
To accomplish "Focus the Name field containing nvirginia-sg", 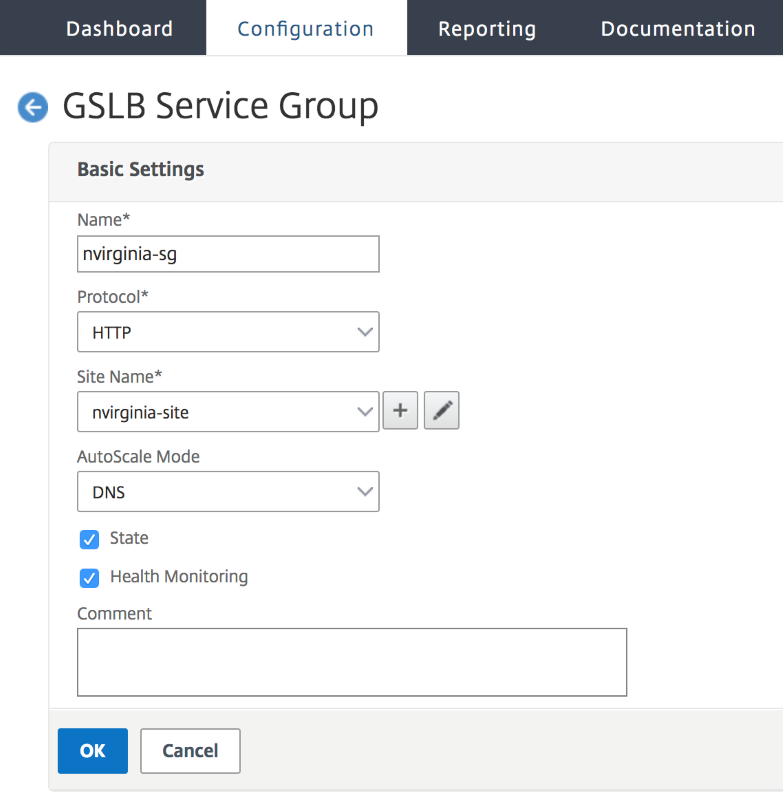I will point(228,254).
